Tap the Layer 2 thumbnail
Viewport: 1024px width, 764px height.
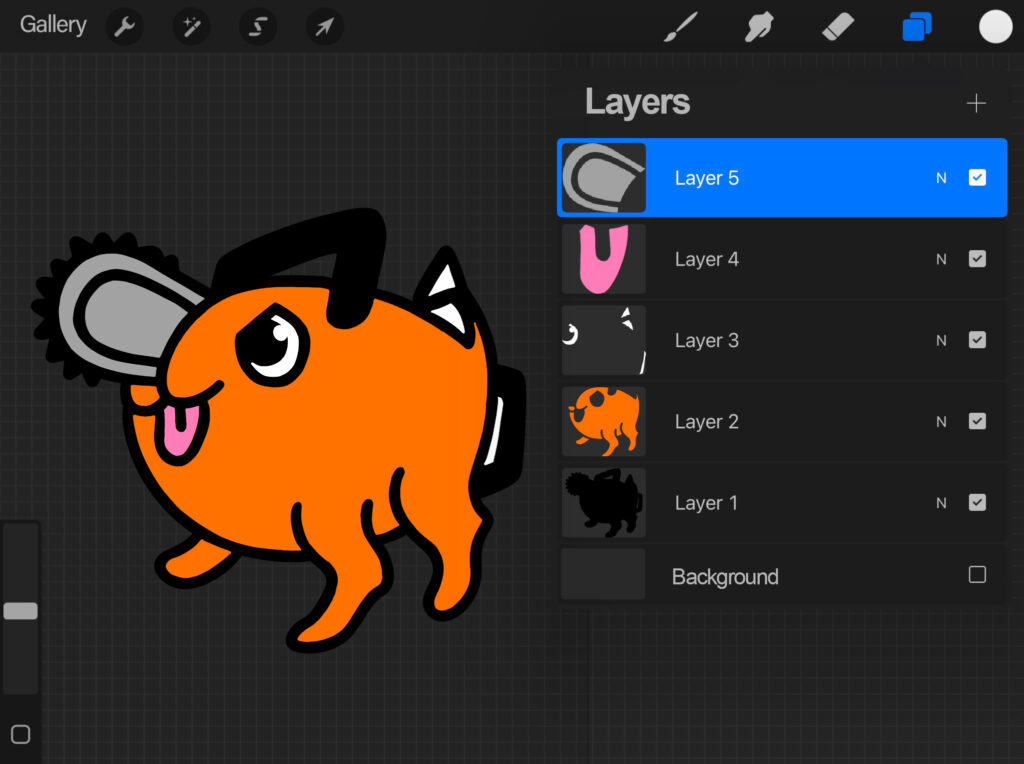pyautogui.click(x=603, y=421)
